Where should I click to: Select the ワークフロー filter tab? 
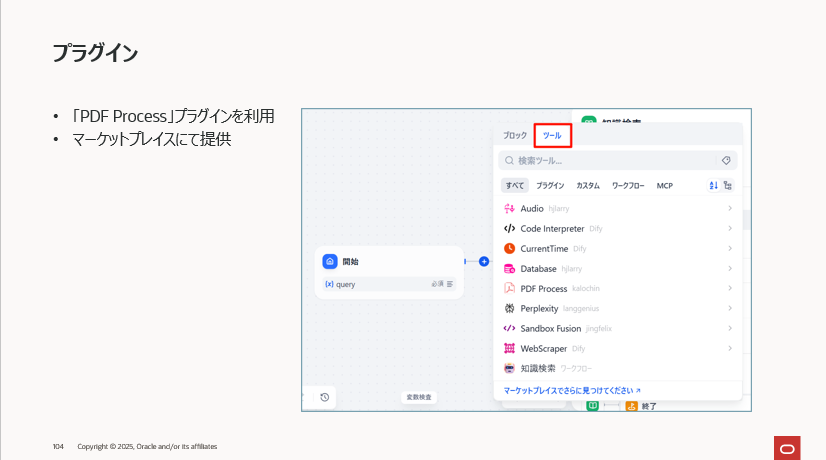point(628,185)
